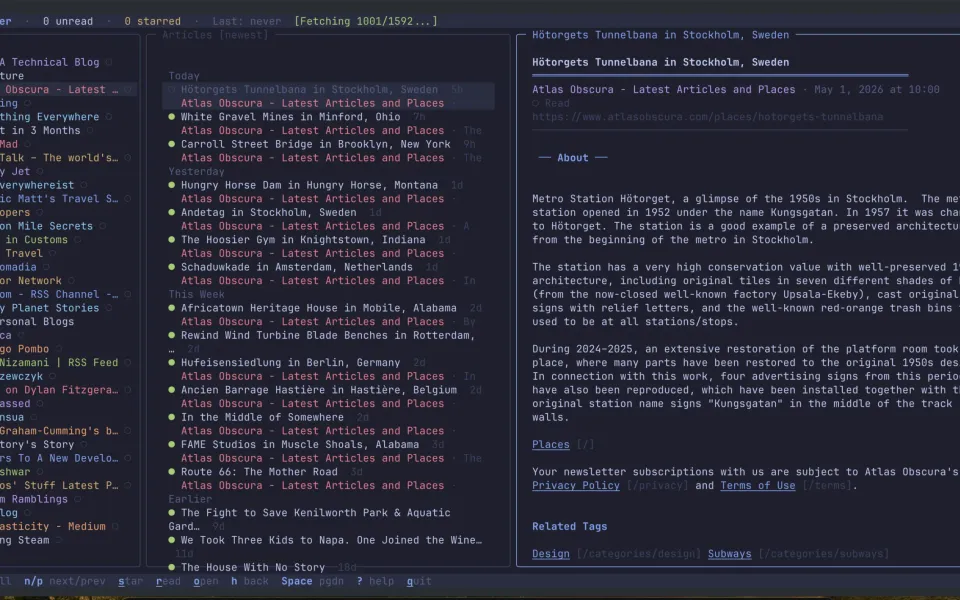The image size is (960, 600).
Task: Select the 'y Planet Stories' feed
Action: coord(50,308)
